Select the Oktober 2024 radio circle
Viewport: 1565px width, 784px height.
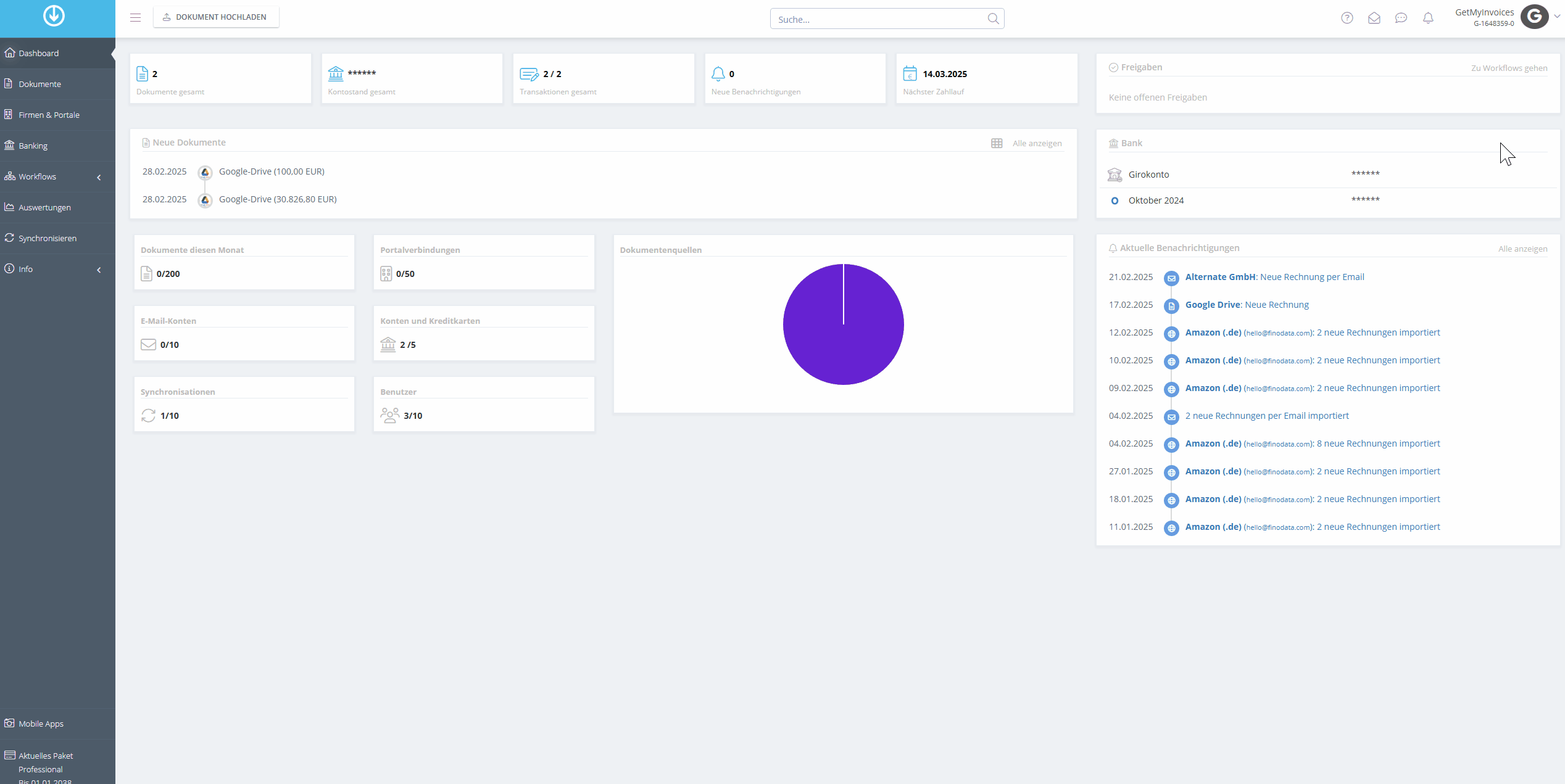[1115, 200]
